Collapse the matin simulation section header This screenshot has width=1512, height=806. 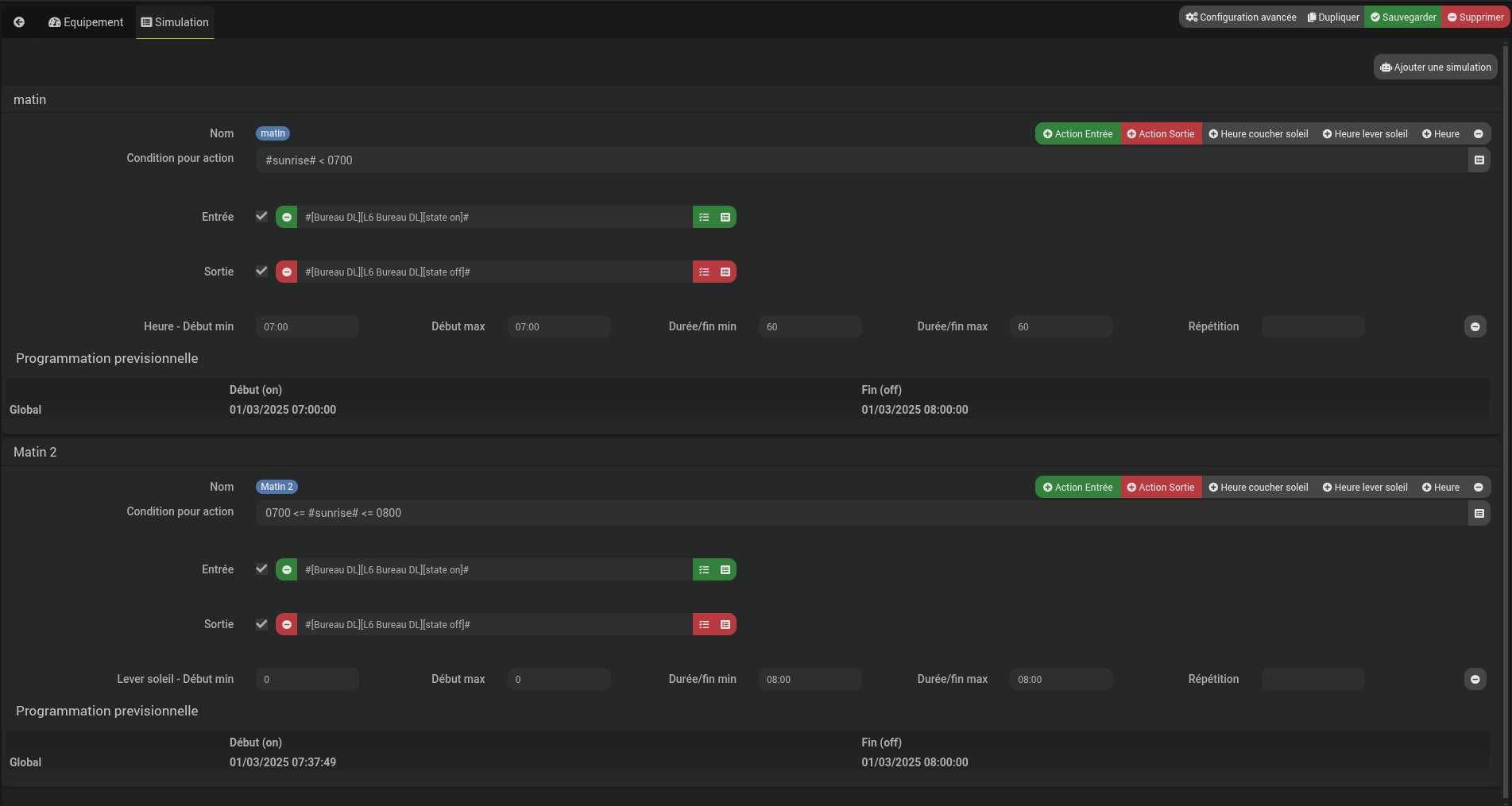tap(30, 99)
